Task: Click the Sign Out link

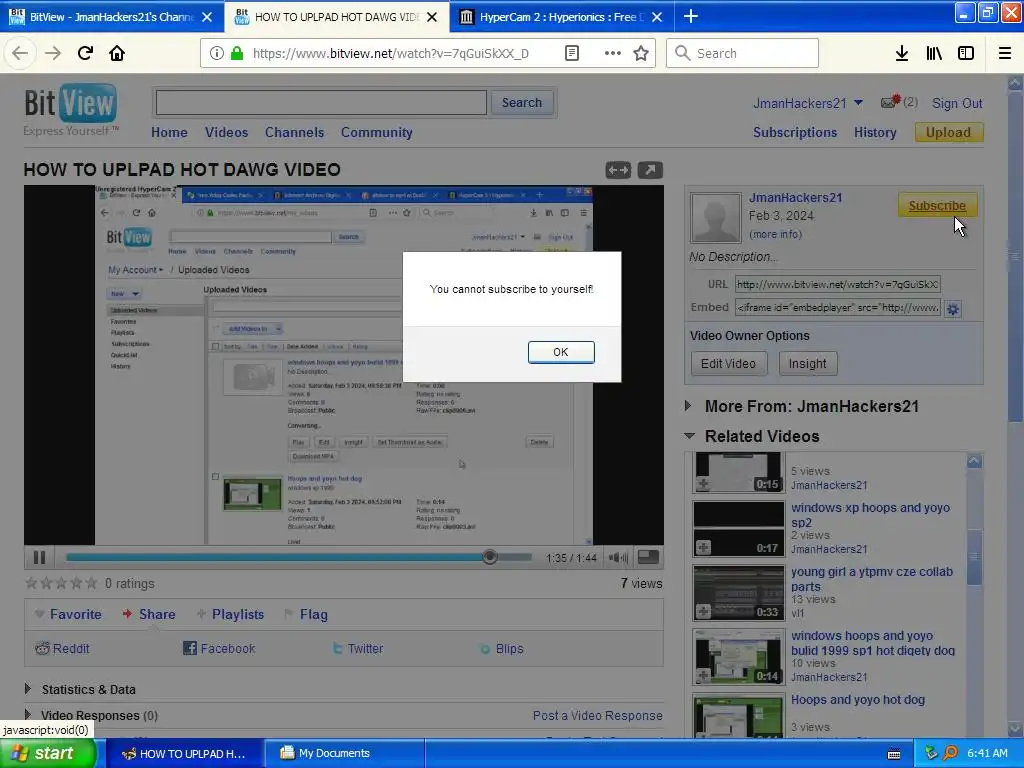Action: [x=957, y=103]
